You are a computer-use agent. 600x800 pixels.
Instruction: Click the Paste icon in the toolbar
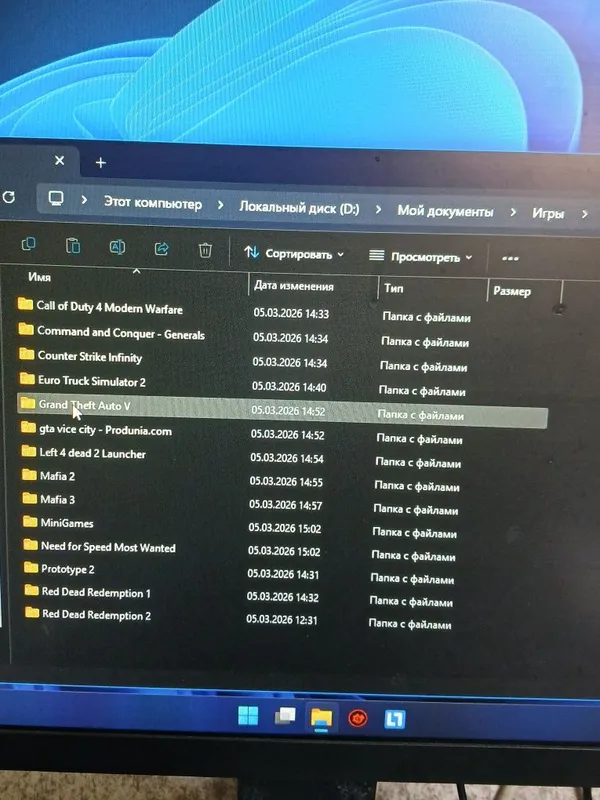73,246
